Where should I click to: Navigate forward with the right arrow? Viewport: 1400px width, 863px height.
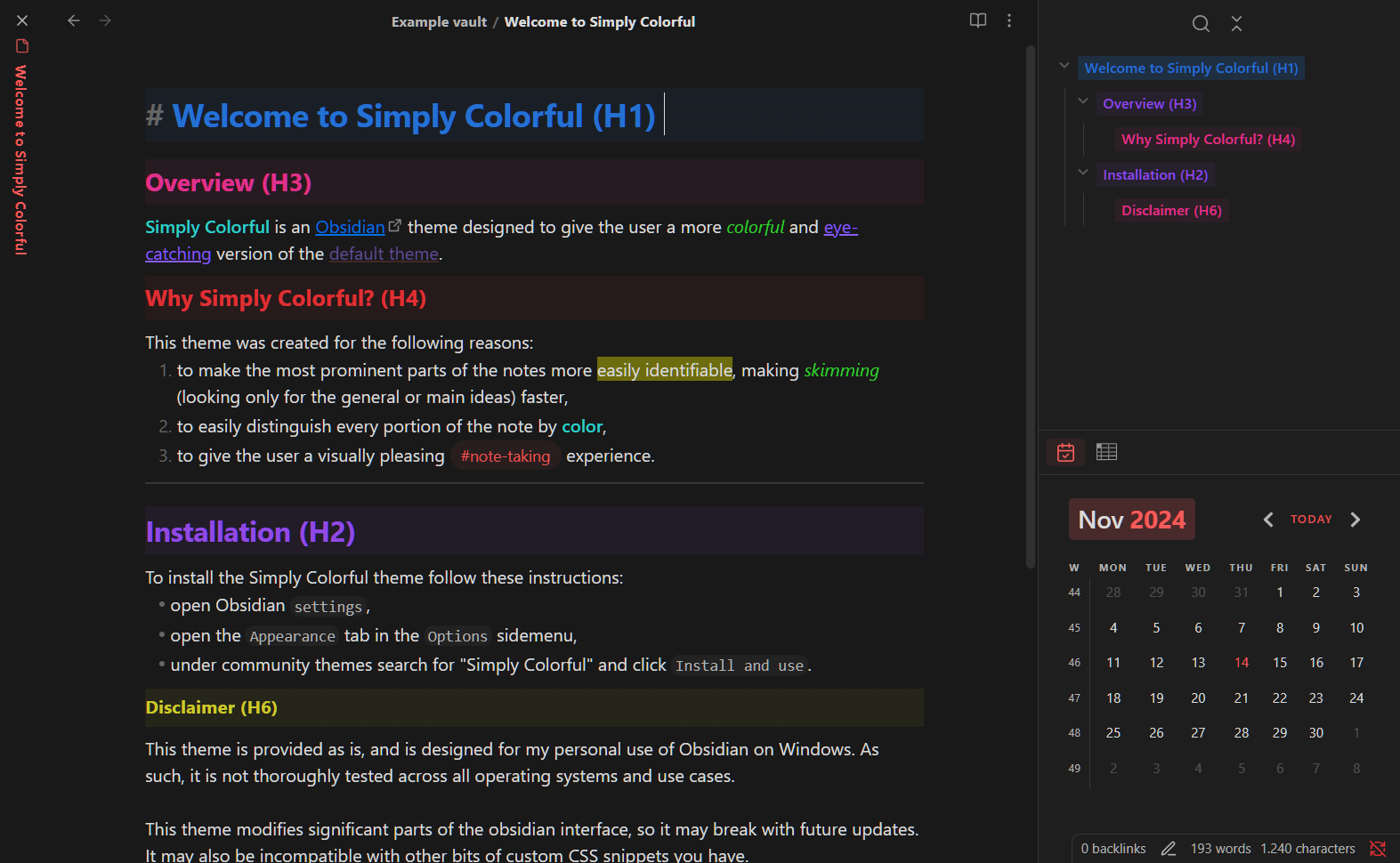[x=105, y=20]
